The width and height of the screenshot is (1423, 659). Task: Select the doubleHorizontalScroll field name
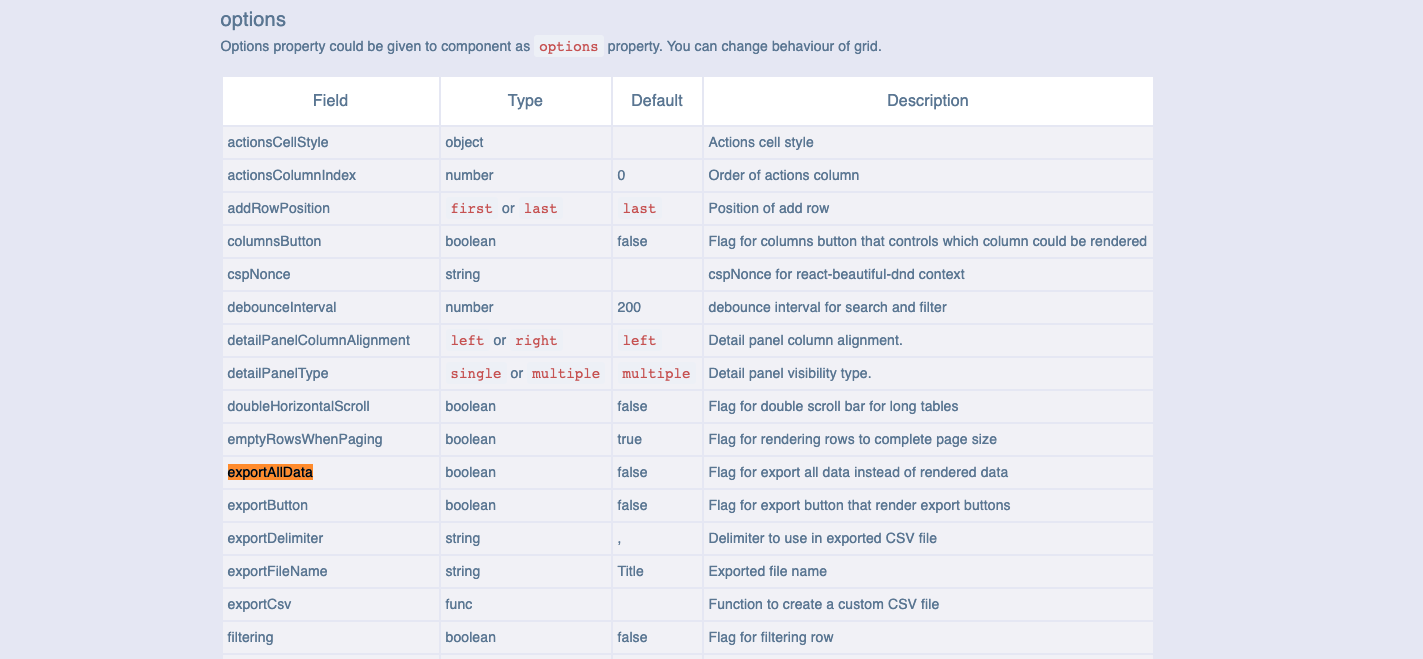pyautogui.click(x=297, y=406)
